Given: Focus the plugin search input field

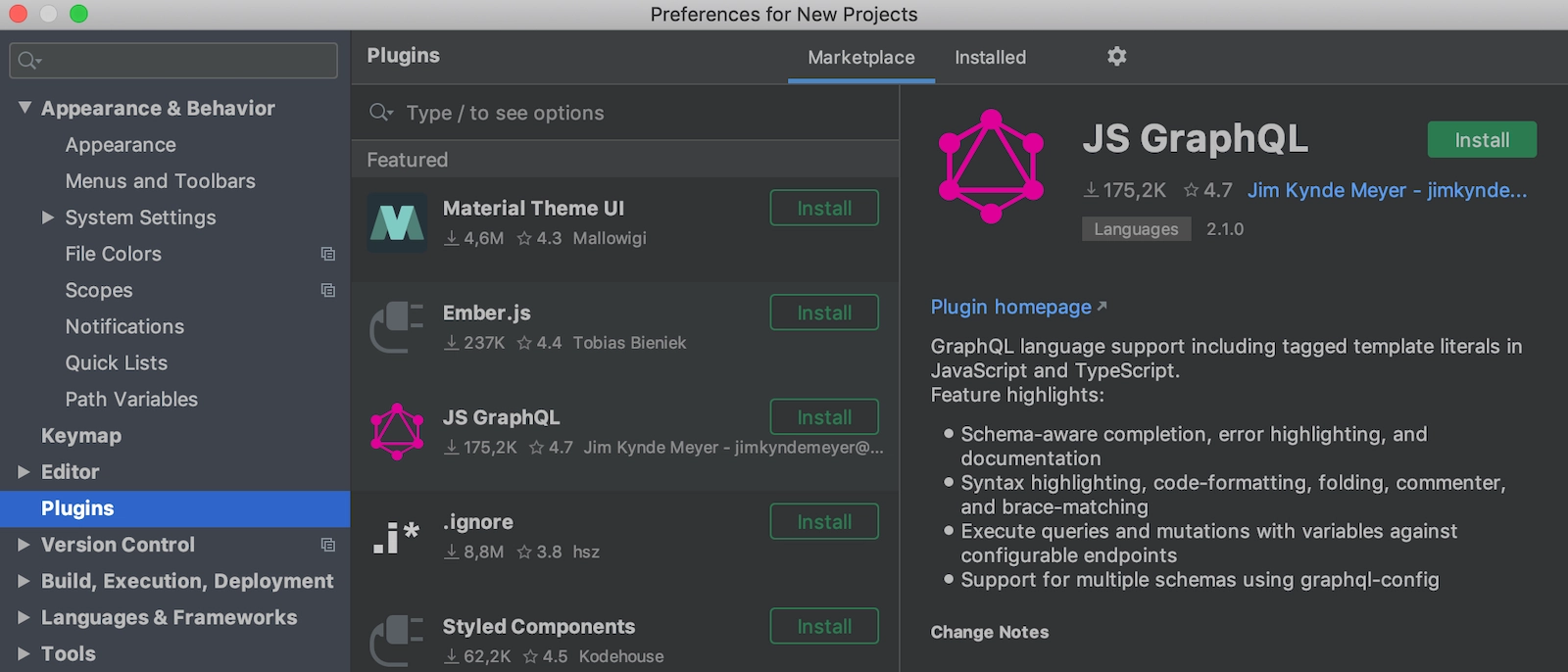Looking at the screenshot, I should point(625,113).
